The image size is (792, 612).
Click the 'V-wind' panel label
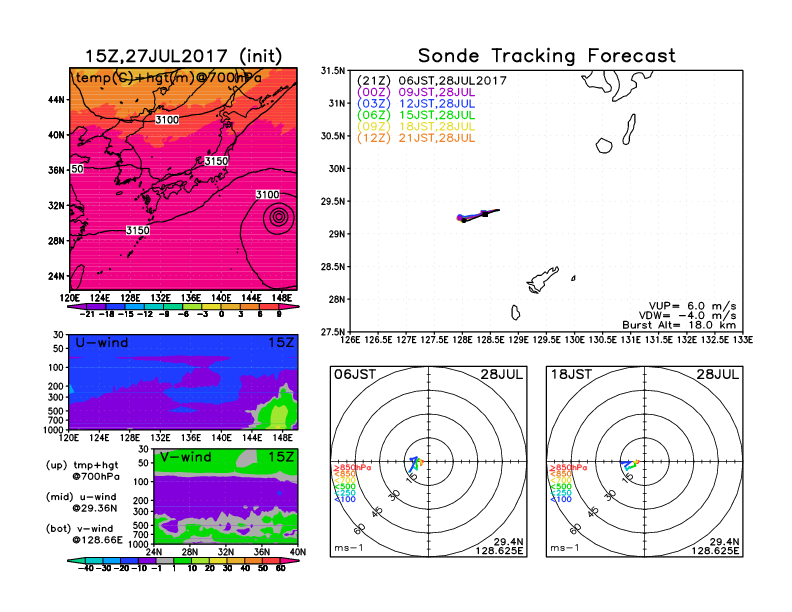[x=185, y=457]
